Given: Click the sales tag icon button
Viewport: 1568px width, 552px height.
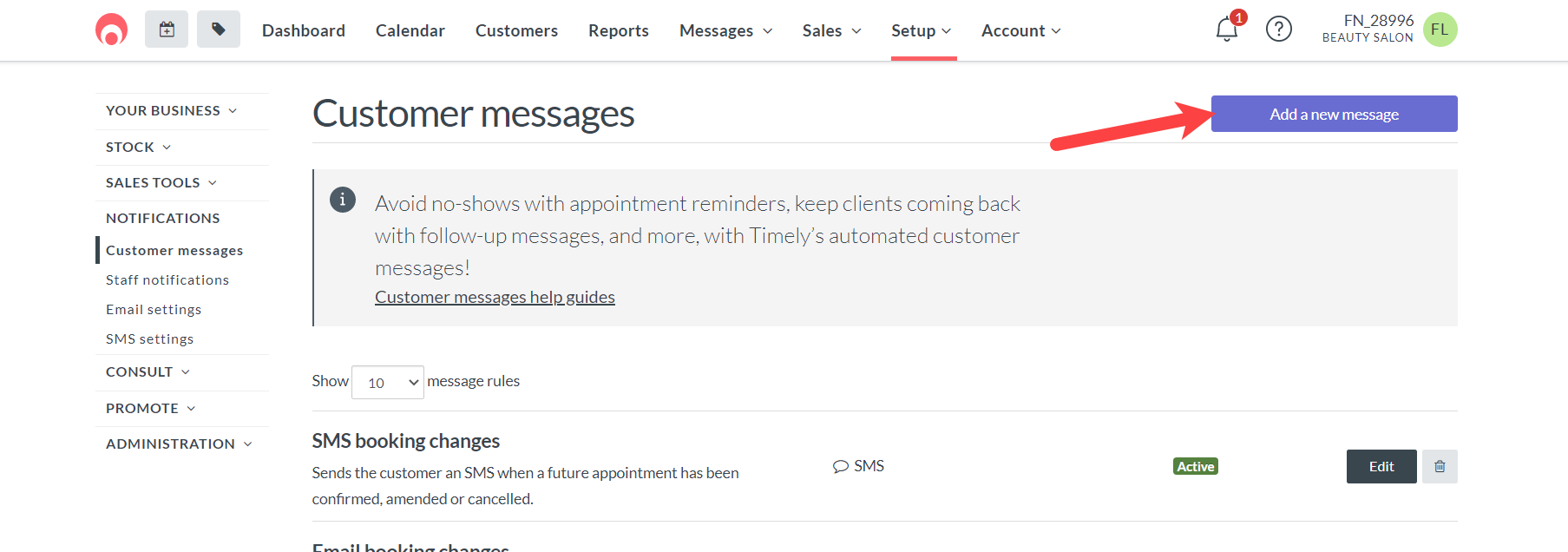Looking at the screenshot, I should coord(219,30).
